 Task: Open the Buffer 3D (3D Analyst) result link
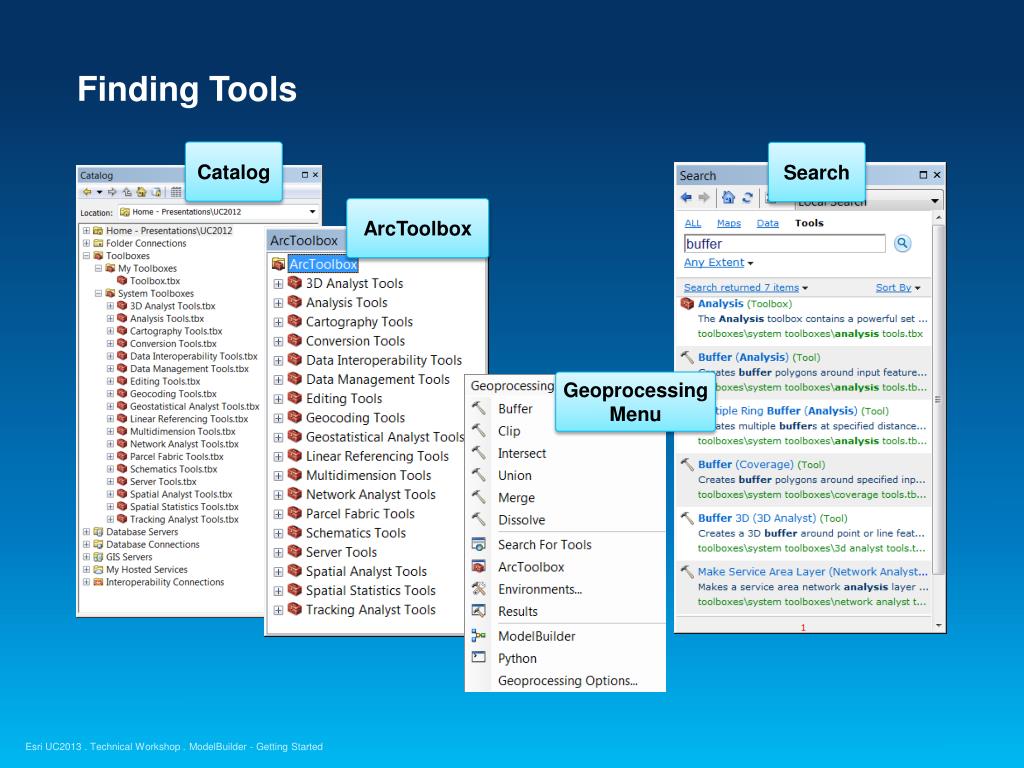[x=757, y=518]
